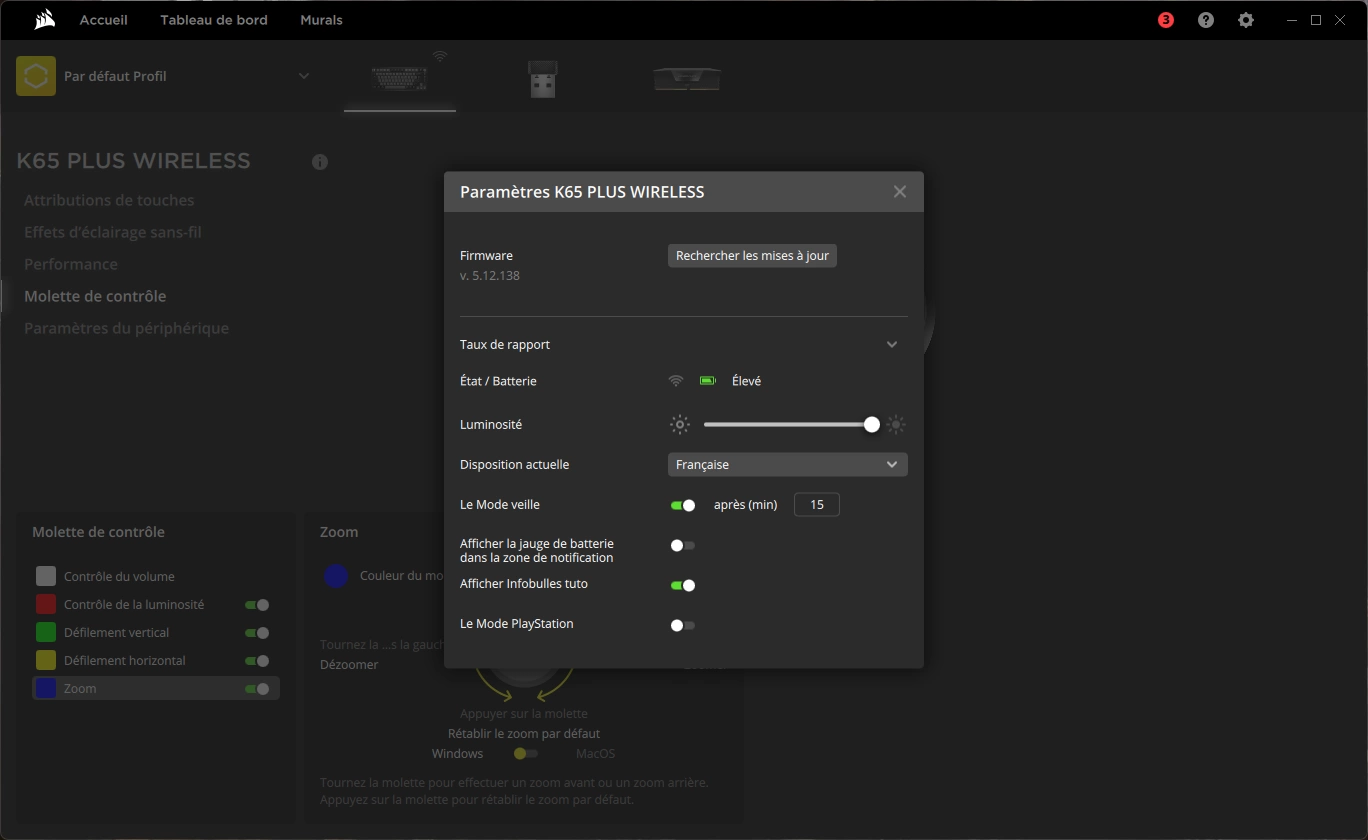The width and height of the screenshot is (1368, 840).
Task: Click the firmware version v. 5.12.138
Action: point(490,276)
